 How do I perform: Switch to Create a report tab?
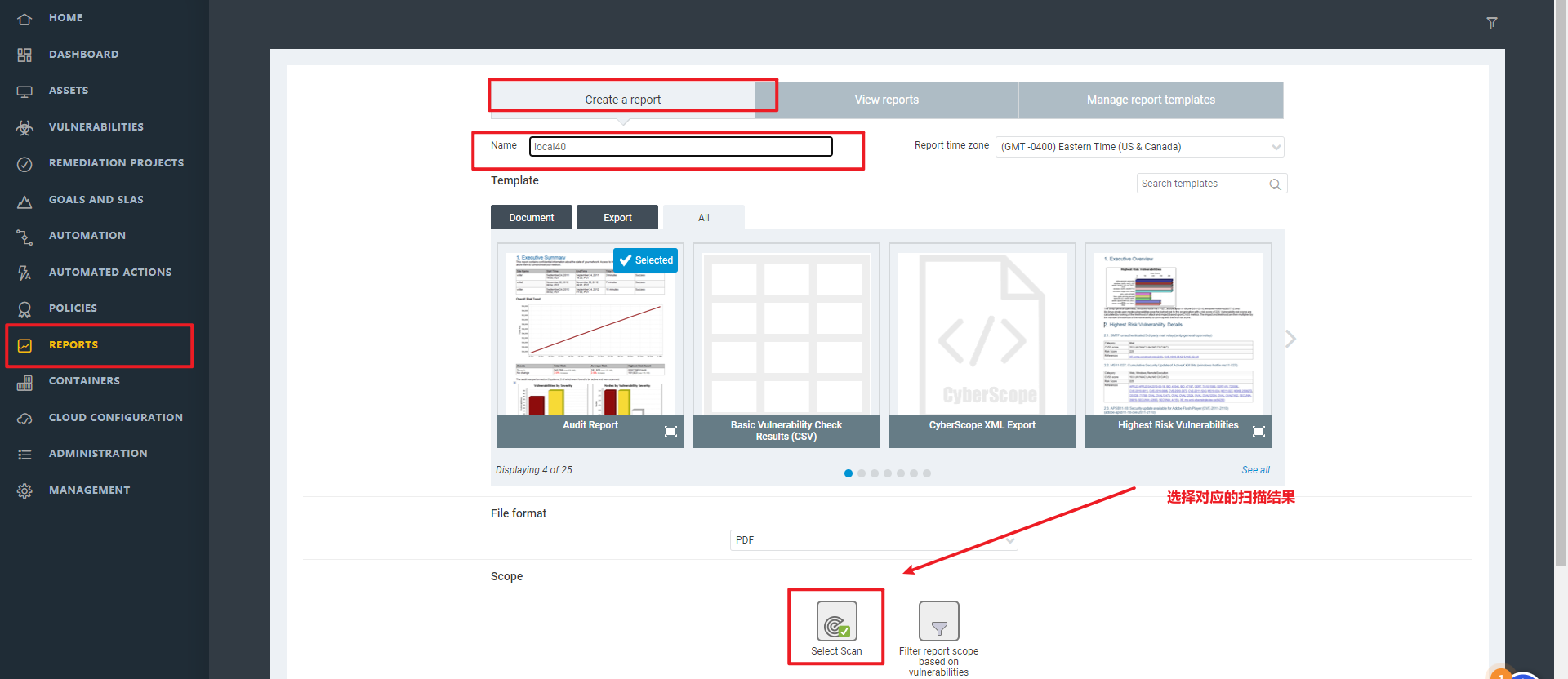(x=623, y=100)
